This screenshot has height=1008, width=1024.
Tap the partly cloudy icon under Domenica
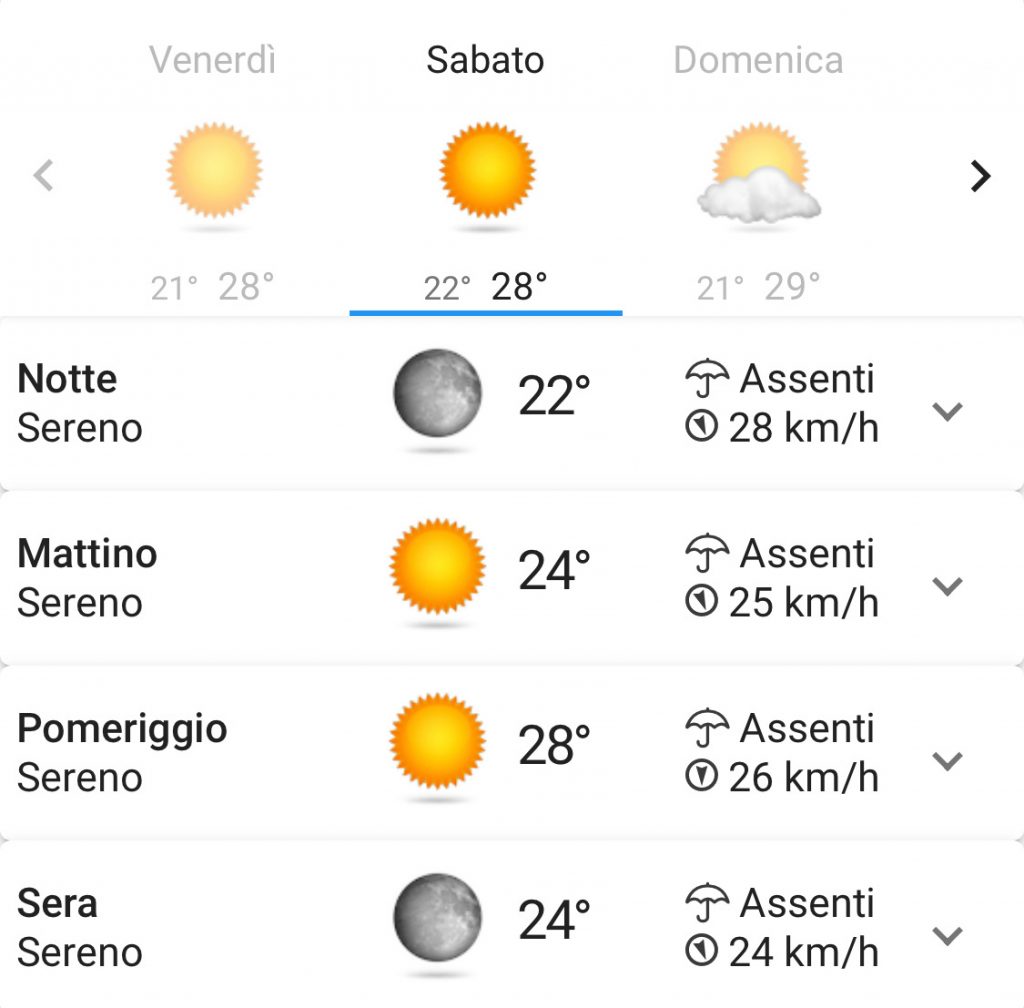click(x=760, y=172)
